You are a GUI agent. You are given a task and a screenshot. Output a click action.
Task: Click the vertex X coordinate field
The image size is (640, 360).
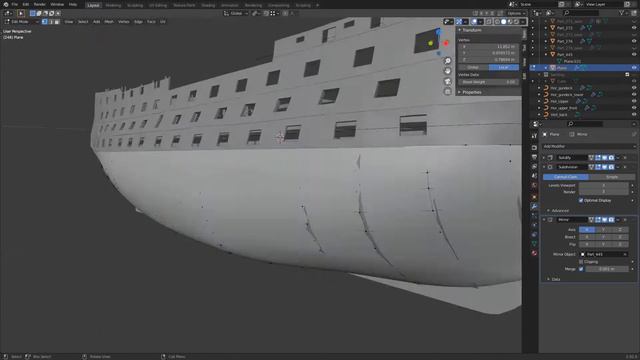point(489,47)
